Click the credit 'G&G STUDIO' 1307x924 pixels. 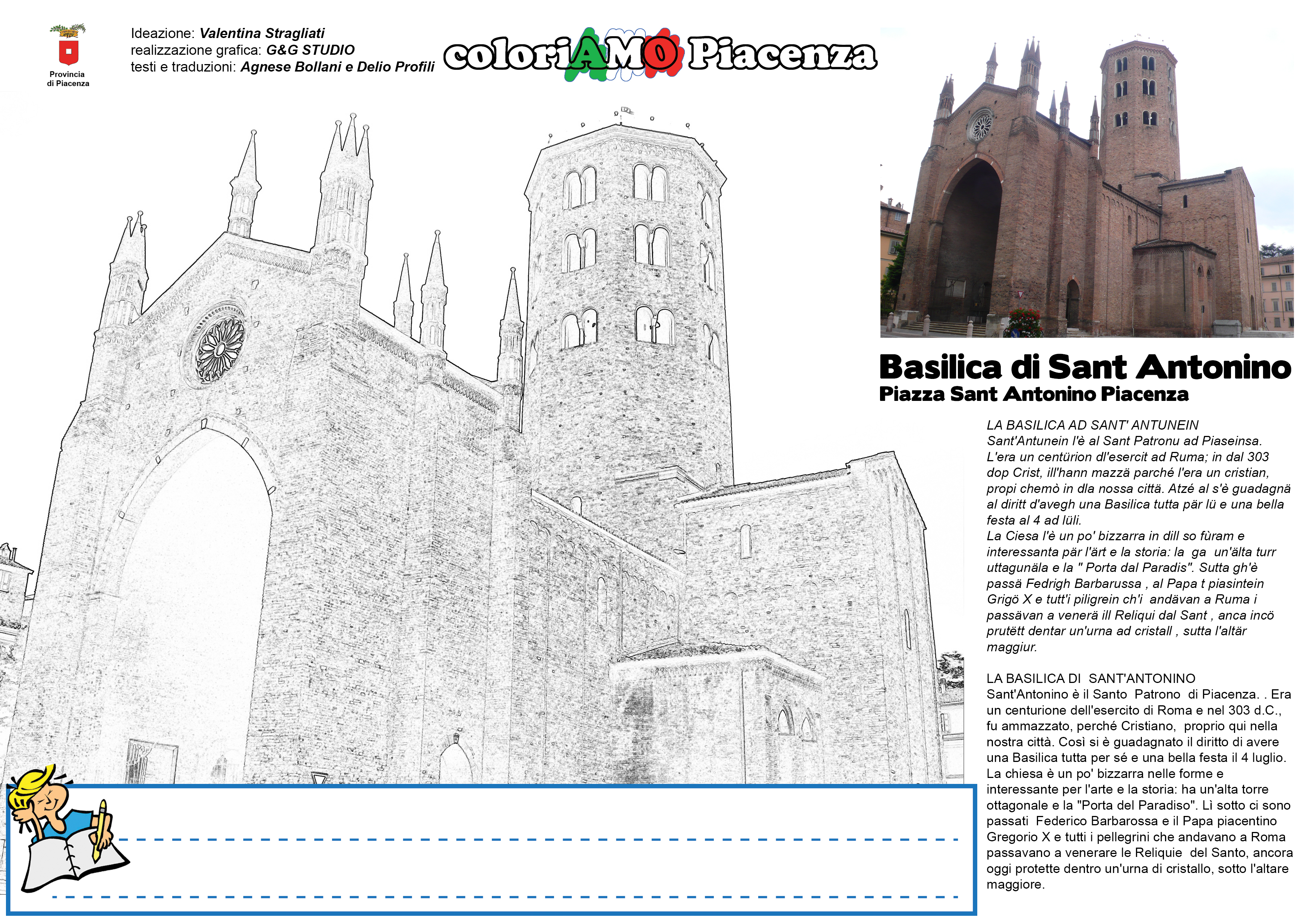[311, 50]
